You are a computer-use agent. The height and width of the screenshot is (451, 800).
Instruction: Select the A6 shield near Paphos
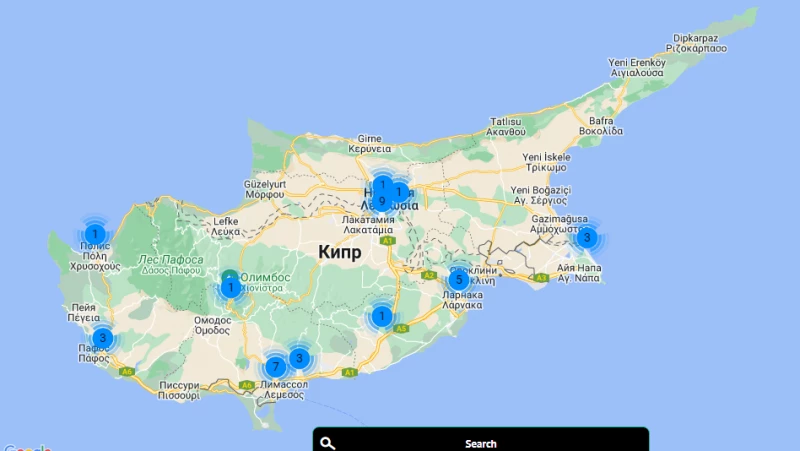[x=127, y=371]
